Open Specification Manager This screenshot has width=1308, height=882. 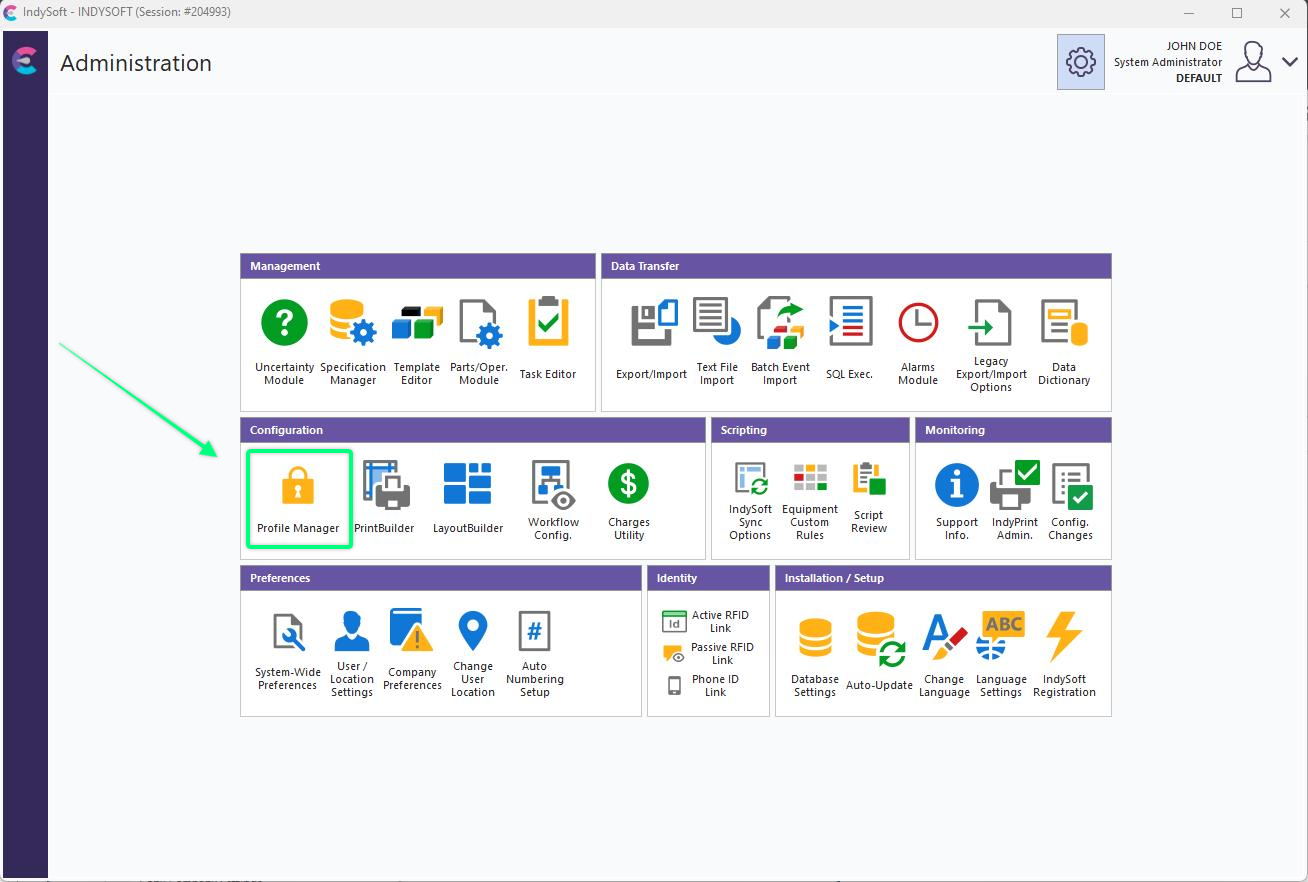(352, 342)
